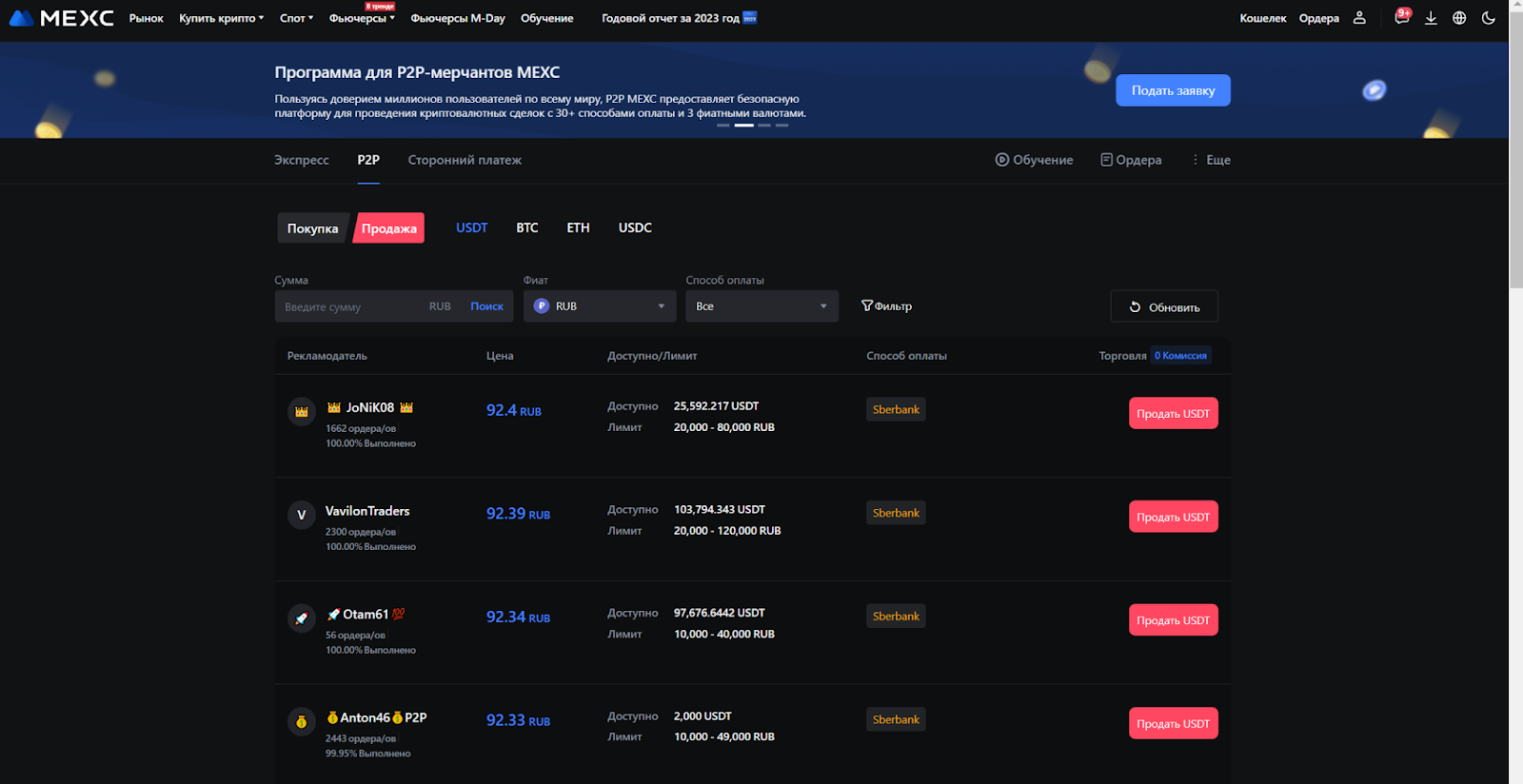The image size is (1523, 784).
Task: Expand the Способ оплаты dropdown
Action: coord(761,306)
